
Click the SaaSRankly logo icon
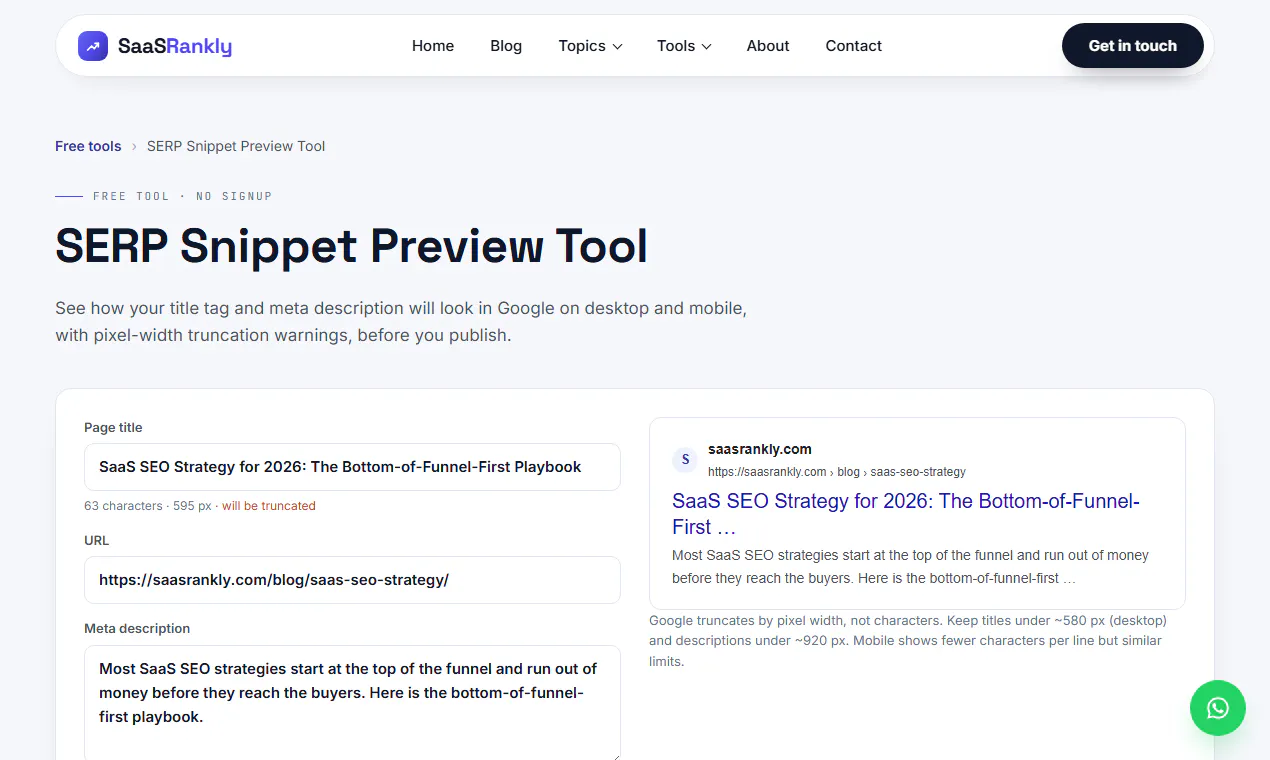(x=93, y=46)
